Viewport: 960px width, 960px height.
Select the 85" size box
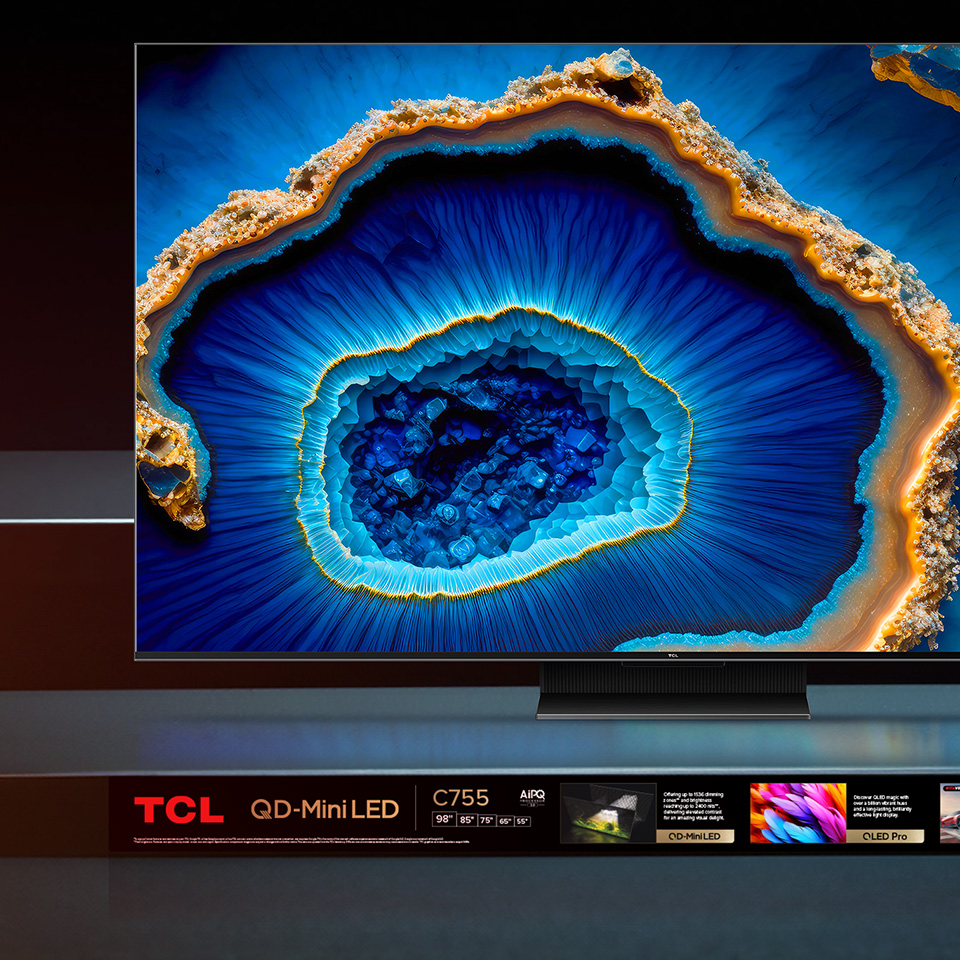(x=467, y=820)
